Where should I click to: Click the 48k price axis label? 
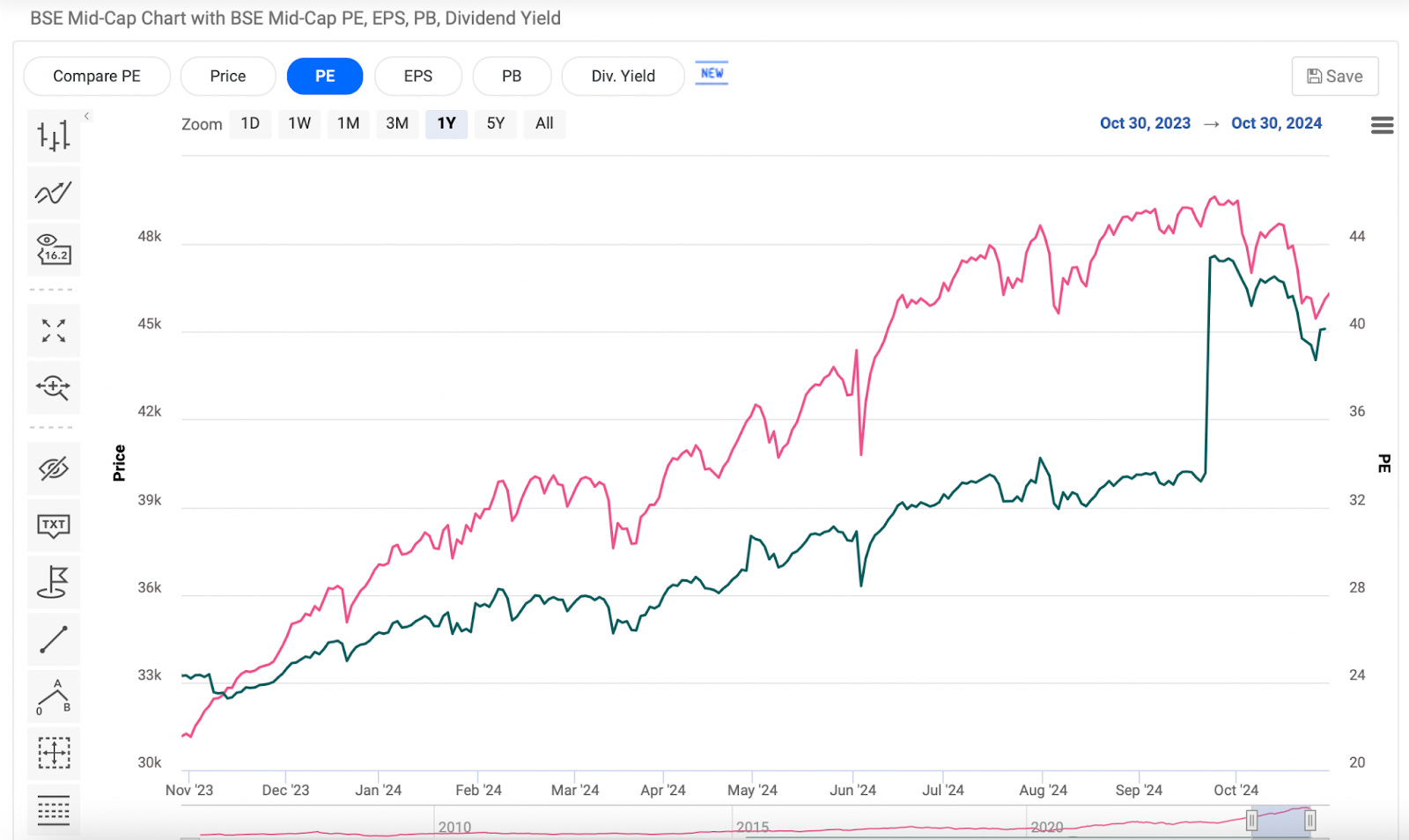(x=150, y=237)
